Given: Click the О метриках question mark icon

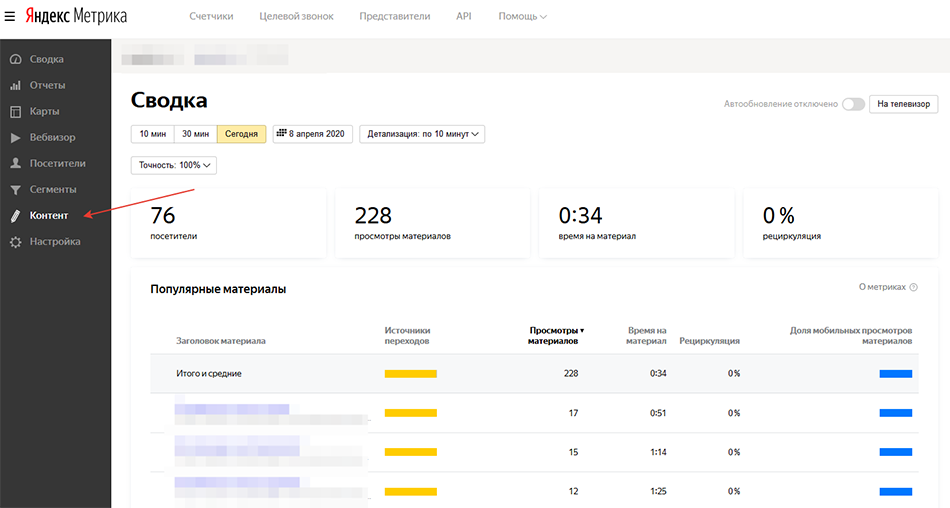Looking at the screenshot, I should pyautogui.click(x=914, y=287).
